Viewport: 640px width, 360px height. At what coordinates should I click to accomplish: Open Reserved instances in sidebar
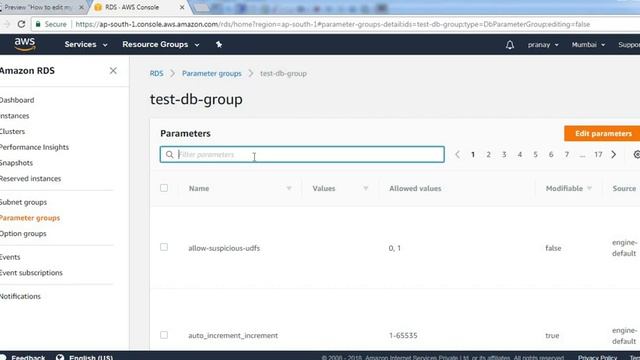click(x=31, y=179)
